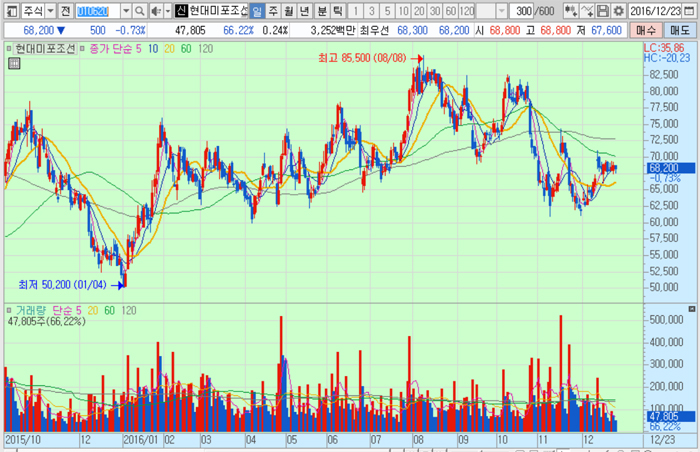The width and height of the screenshot is (700, 452).
Task: Click the save chart floppy disk icon
Action: click(602, 11)
